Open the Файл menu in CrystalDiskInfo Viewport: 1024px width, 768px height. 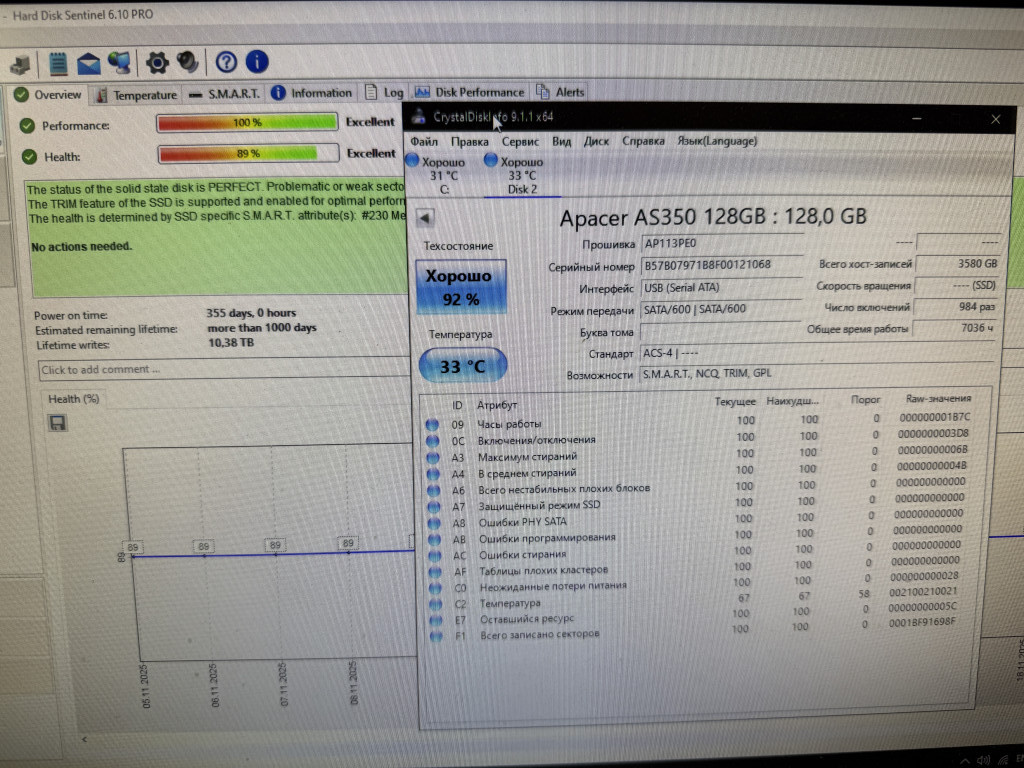pyautogui.click(x=424, y=141)
